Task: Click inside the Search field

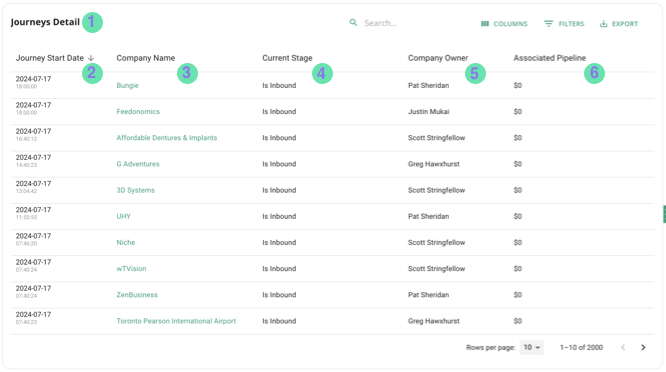Action: click(x=408, y=23)
